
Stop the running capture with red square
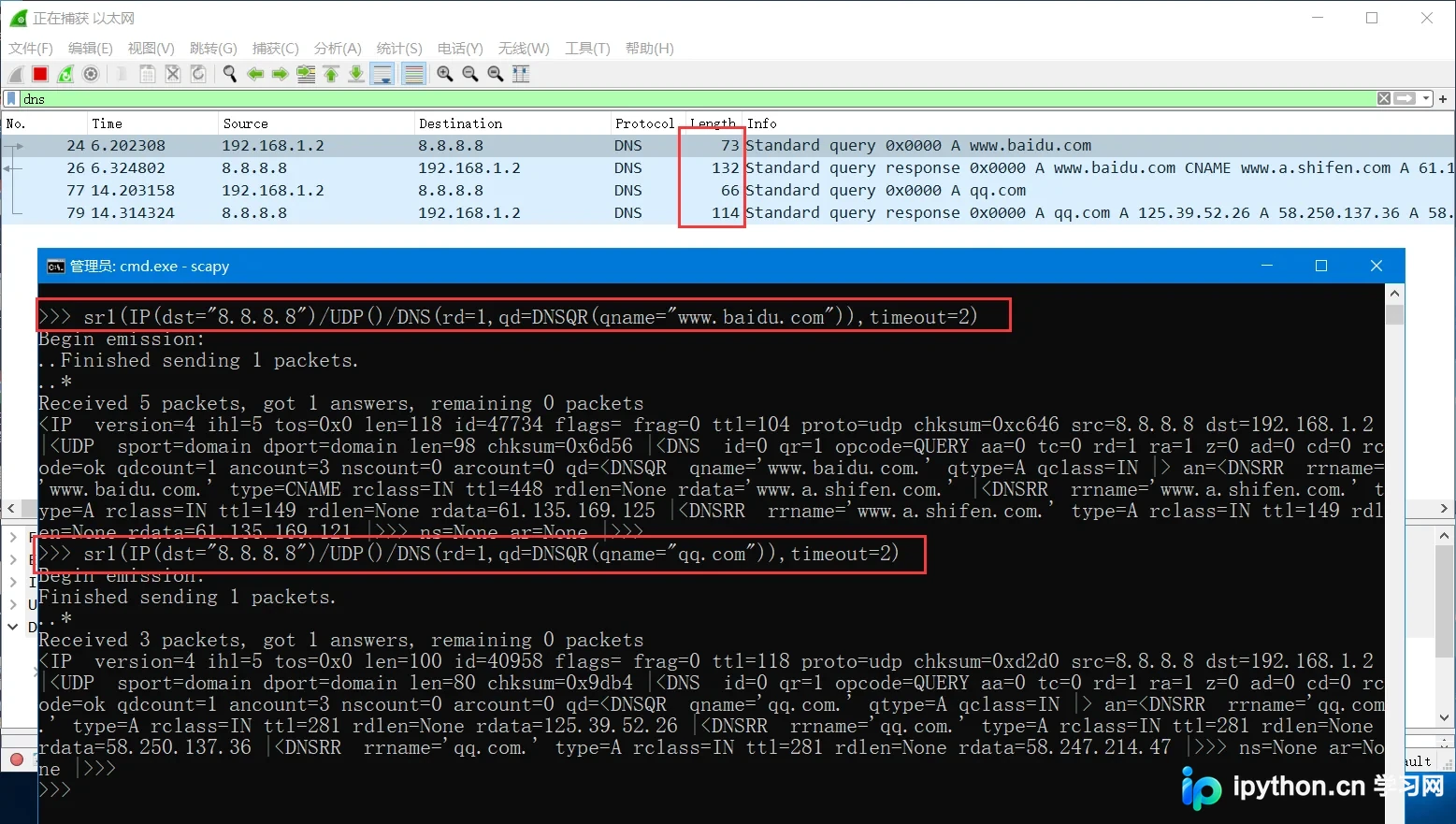tap(40, 74)
